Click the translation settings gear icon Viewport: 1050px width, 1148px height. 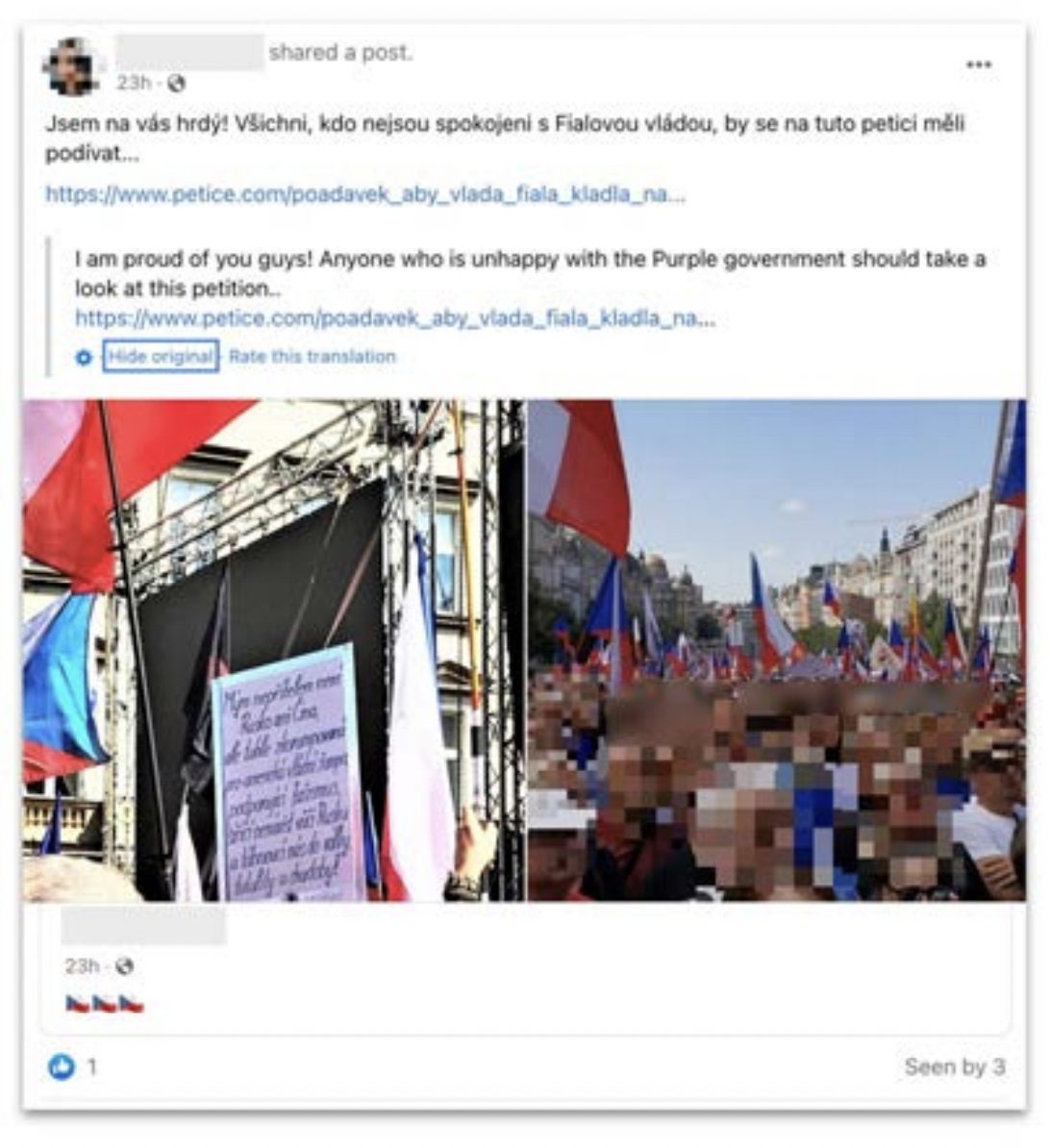click(85, 358)
